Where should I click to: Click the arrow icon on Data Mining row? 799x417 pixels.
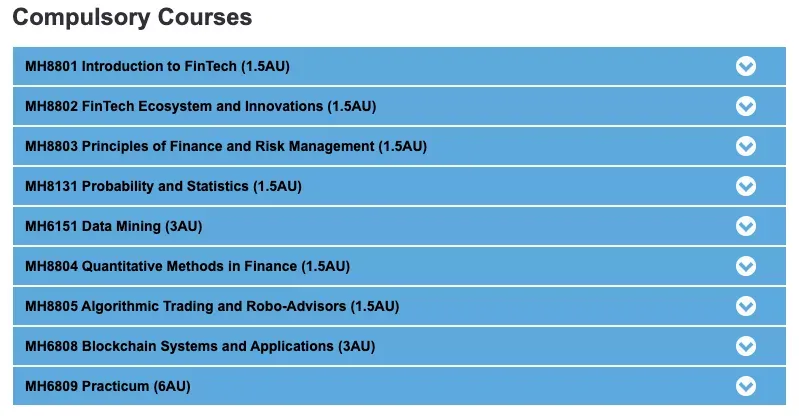click(x=745, y=226)
